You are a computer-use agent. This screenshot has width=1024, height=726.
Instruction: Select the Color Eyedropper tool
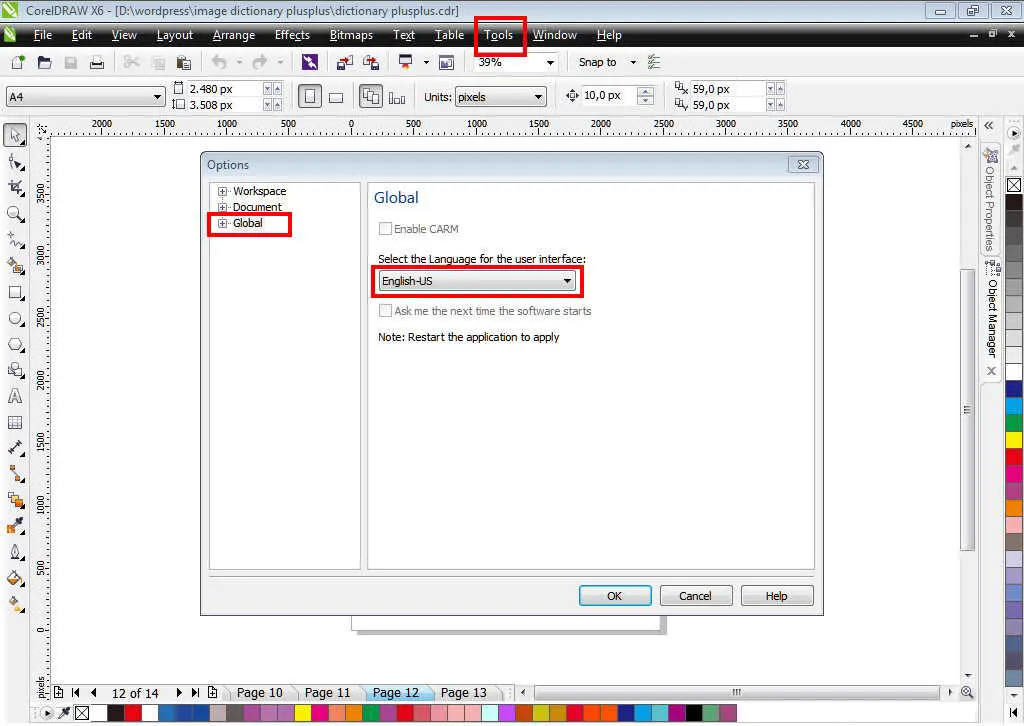15,526
